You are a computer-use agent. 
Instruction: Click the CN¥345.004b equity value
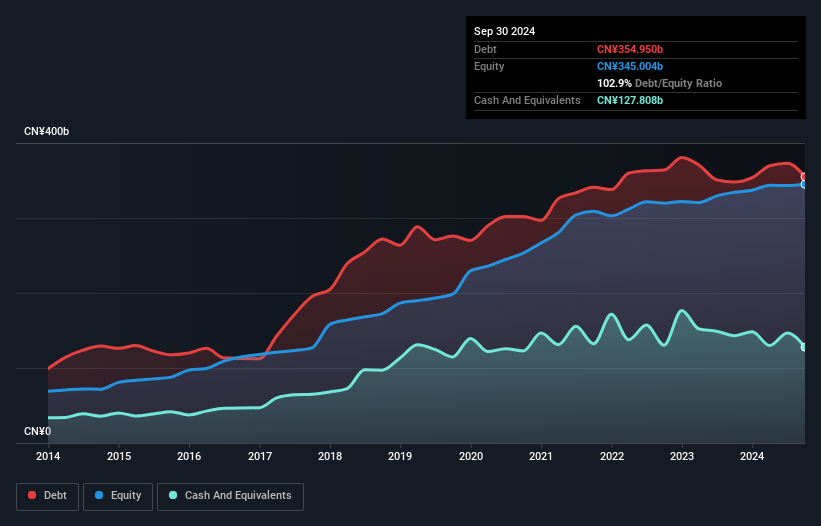tap(630, 66)
